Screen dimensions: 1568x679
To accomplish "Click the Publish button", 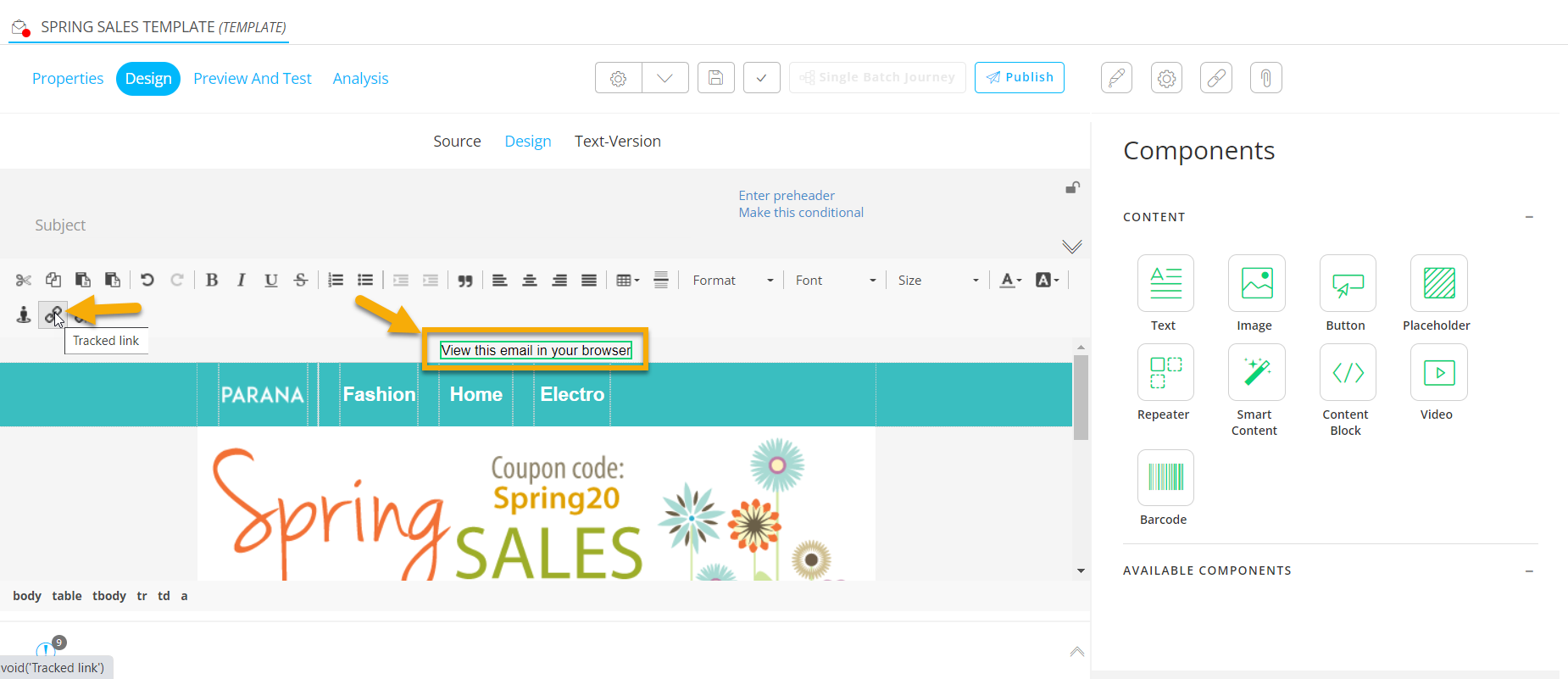I will (x=1019, y=78).
